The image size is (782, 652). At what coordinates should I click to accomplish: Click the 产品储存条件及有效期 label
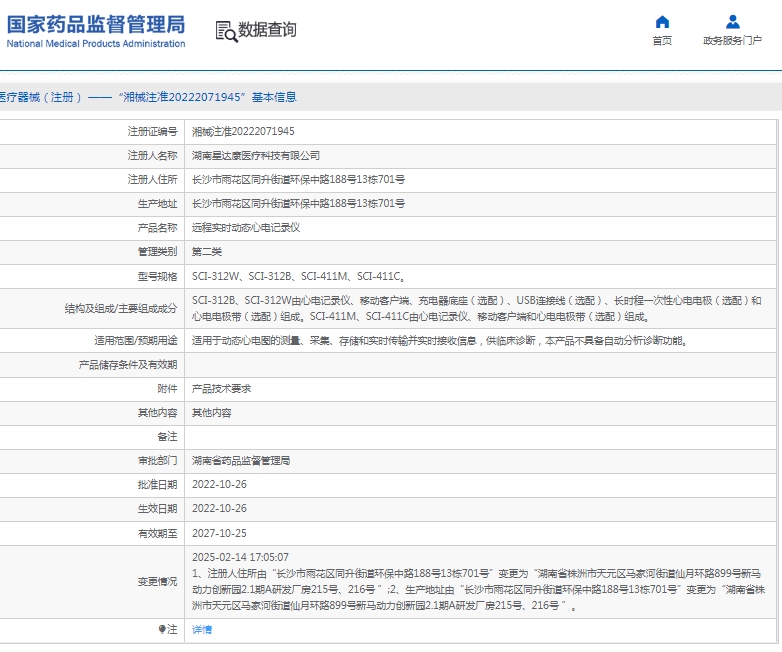pos(128,365)
